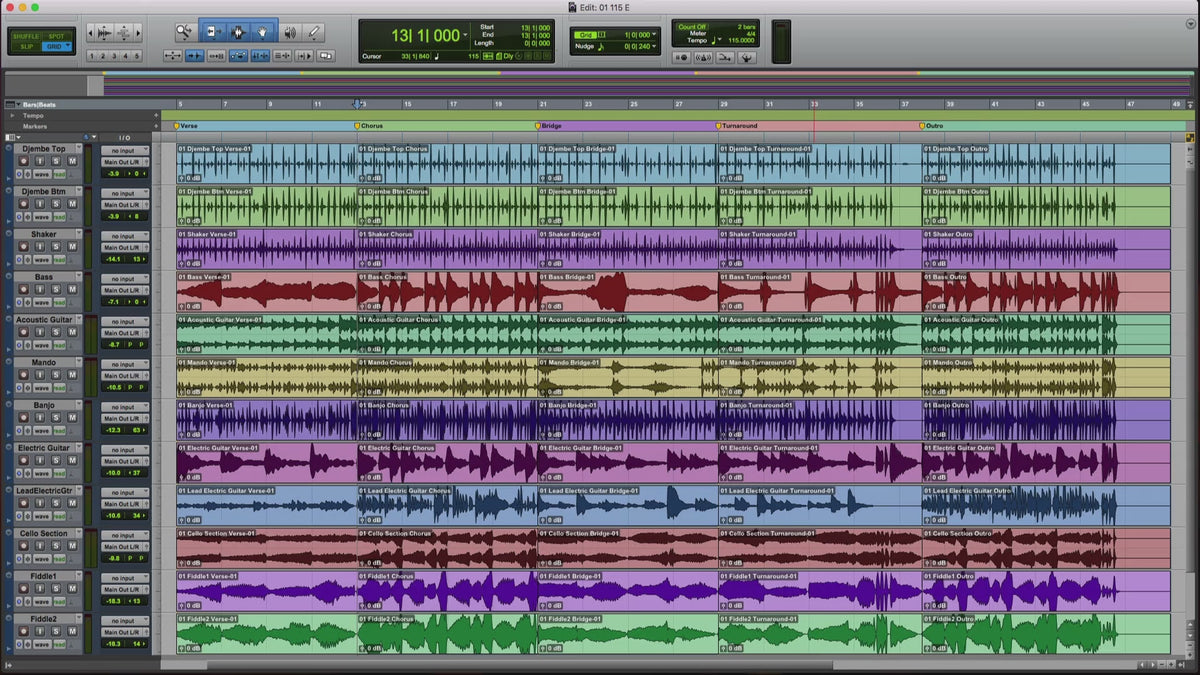Screen dimensions: 1200x675
Task: Pick the Pencil tool
Action: 313,32
